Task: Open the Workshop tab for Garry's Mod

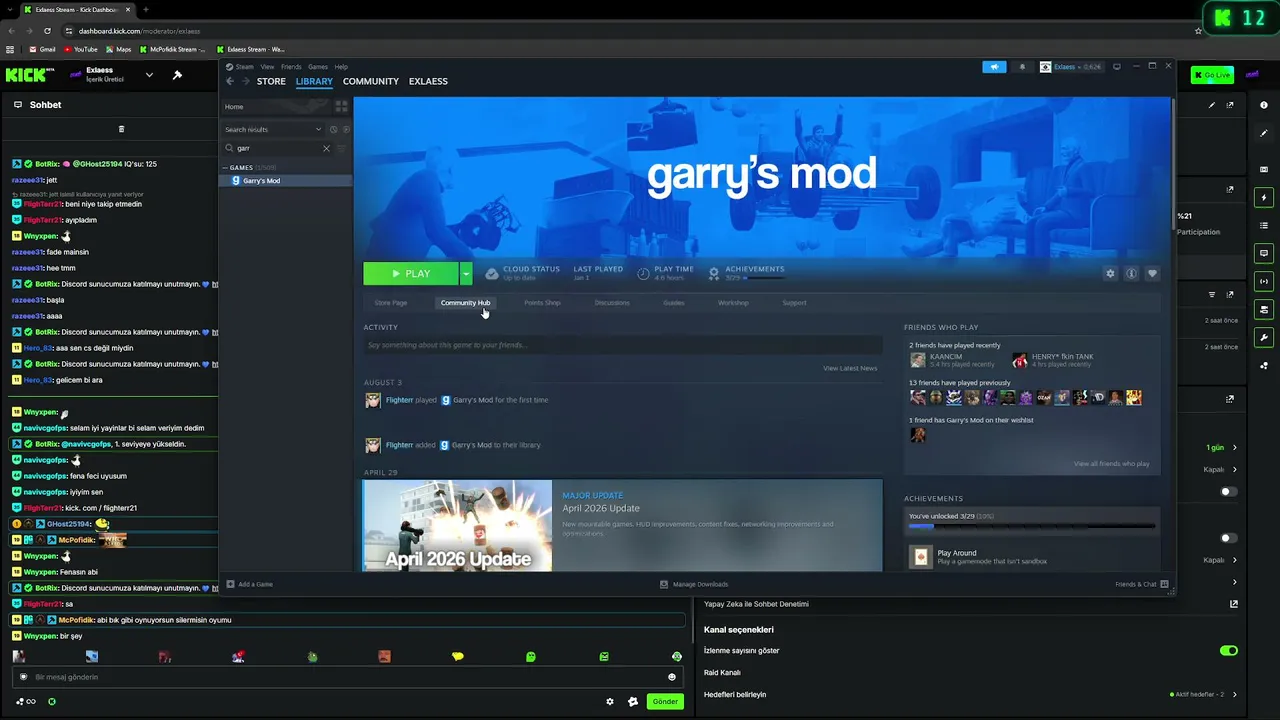Action: [733, 303]
